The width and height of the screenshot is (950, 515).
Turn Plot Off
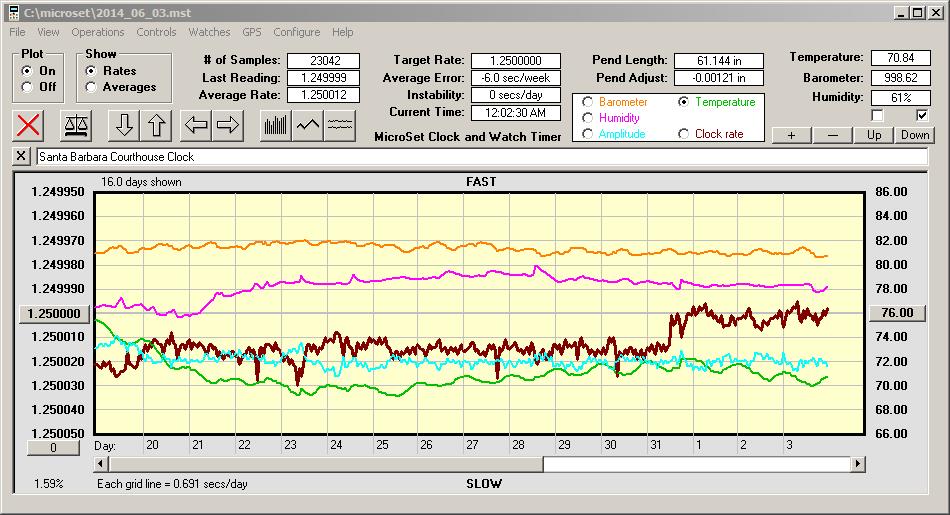[x=27, y=87]
